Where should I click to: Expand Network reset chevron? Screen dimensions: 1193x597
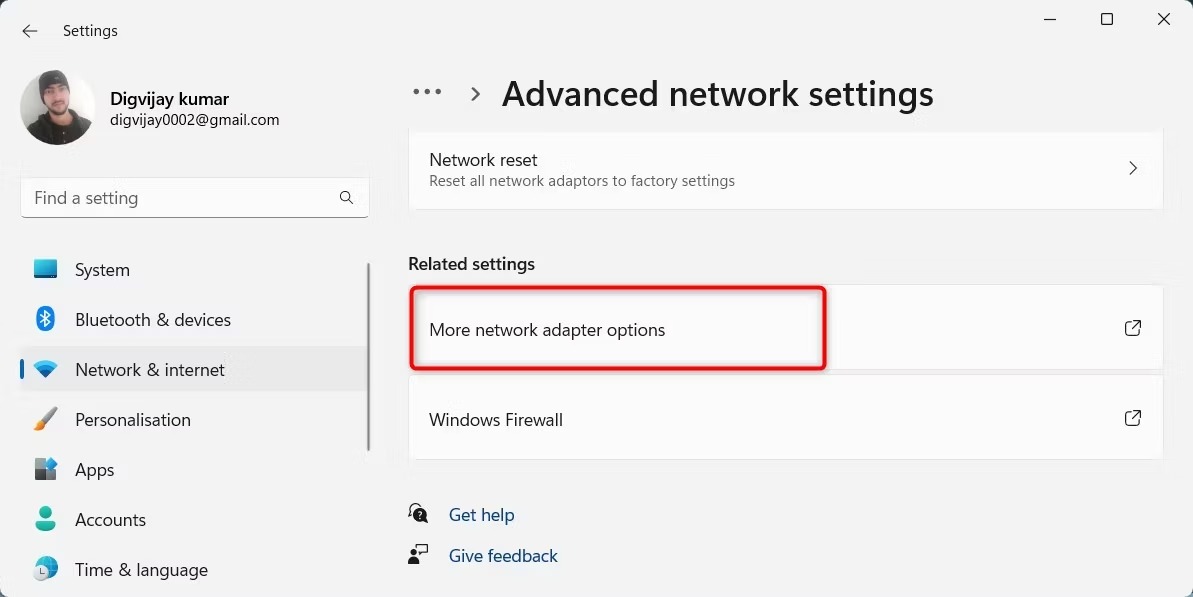pos(1133,168)
